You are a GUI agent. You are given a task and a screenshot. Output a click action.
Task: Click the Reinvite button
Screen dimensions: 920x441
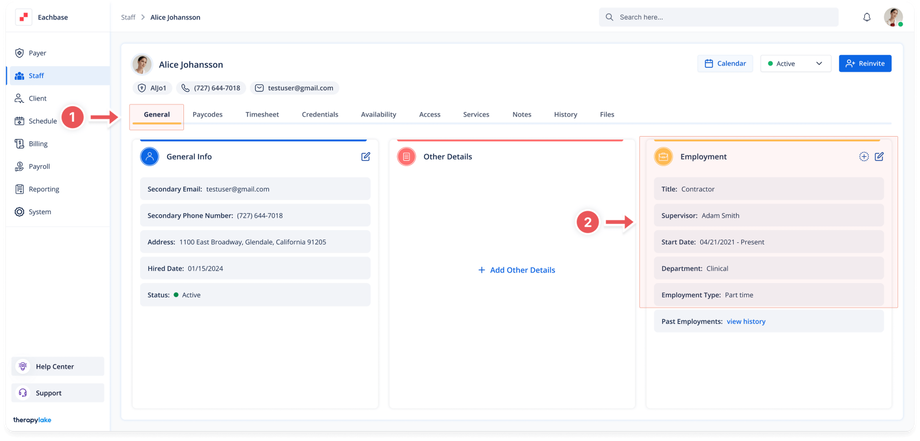(865, 63)
